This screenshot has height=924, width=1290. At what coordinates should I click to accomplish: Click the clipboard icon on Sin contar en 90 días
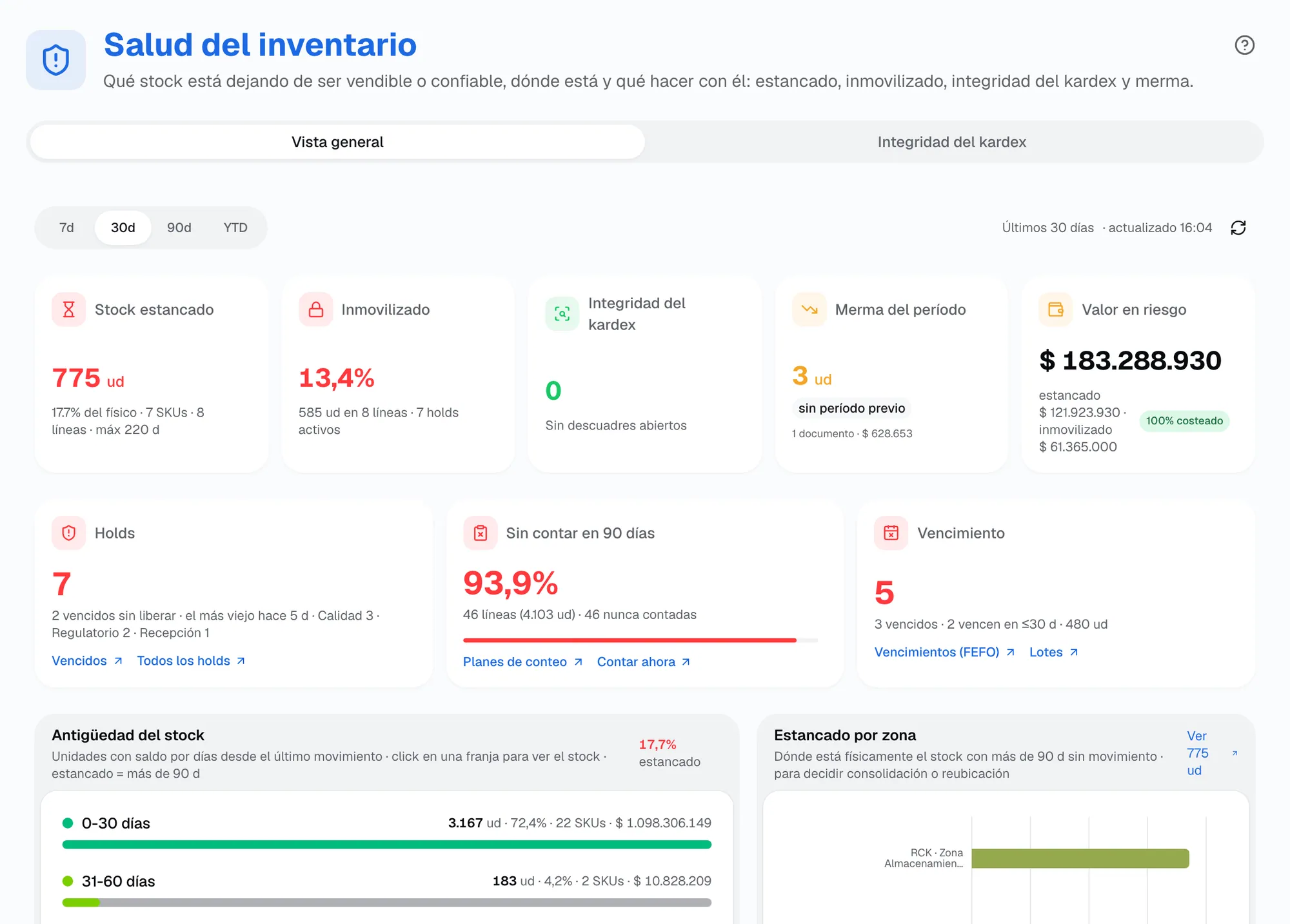click(x=481, y=533)
